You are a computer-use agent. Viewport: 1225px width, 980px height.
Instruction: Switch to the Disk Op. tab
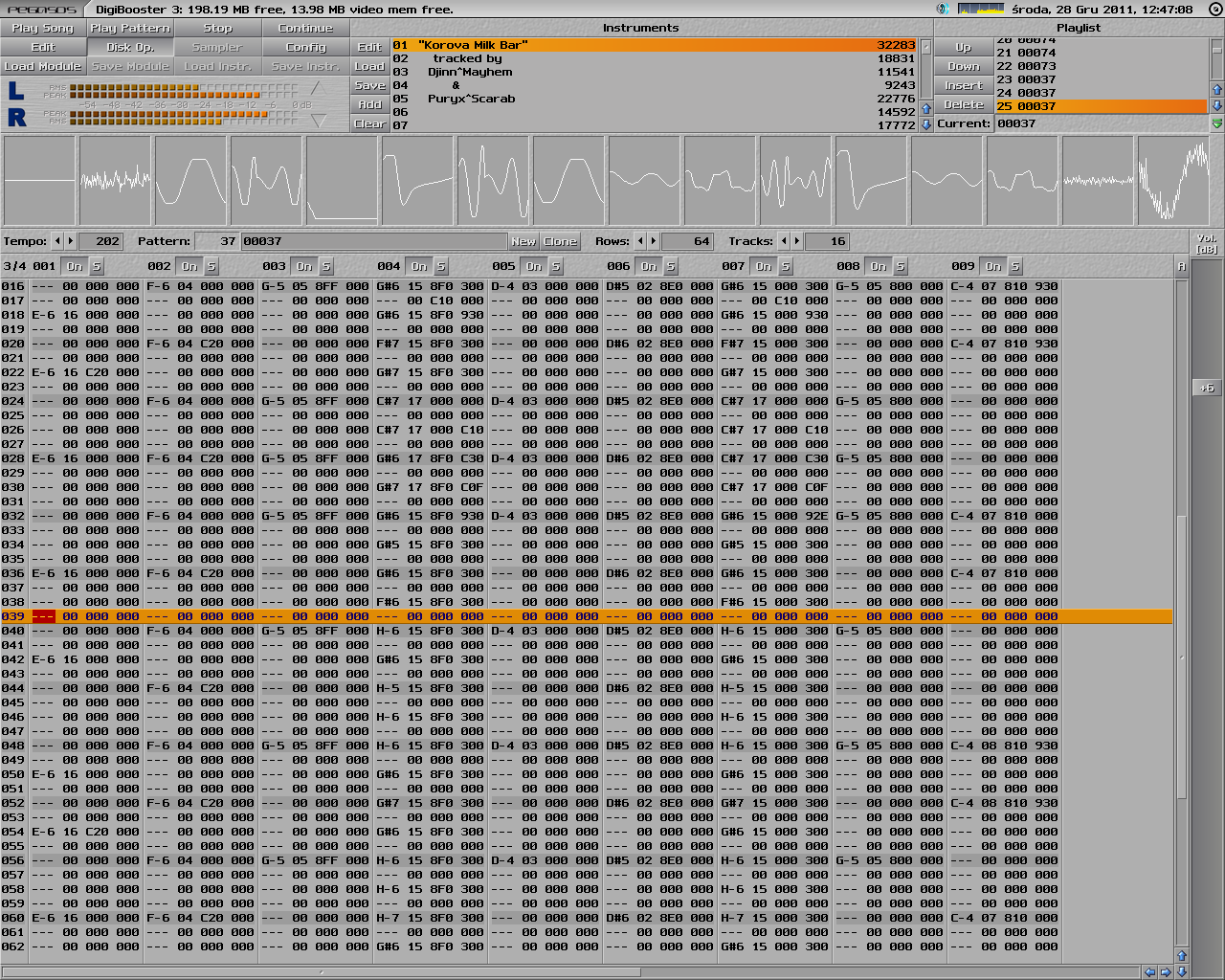(130, 47)
